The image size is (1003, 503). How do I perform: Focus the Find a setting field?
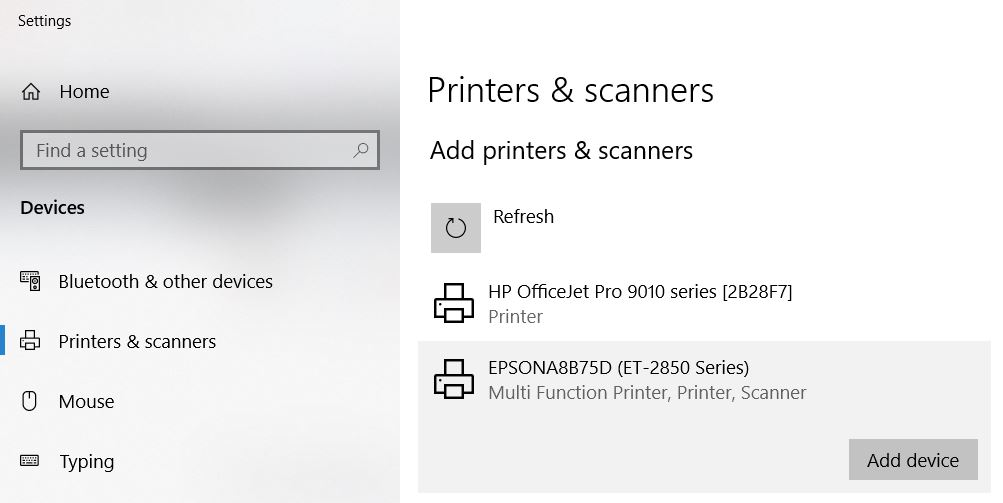(x=200, y=150)
